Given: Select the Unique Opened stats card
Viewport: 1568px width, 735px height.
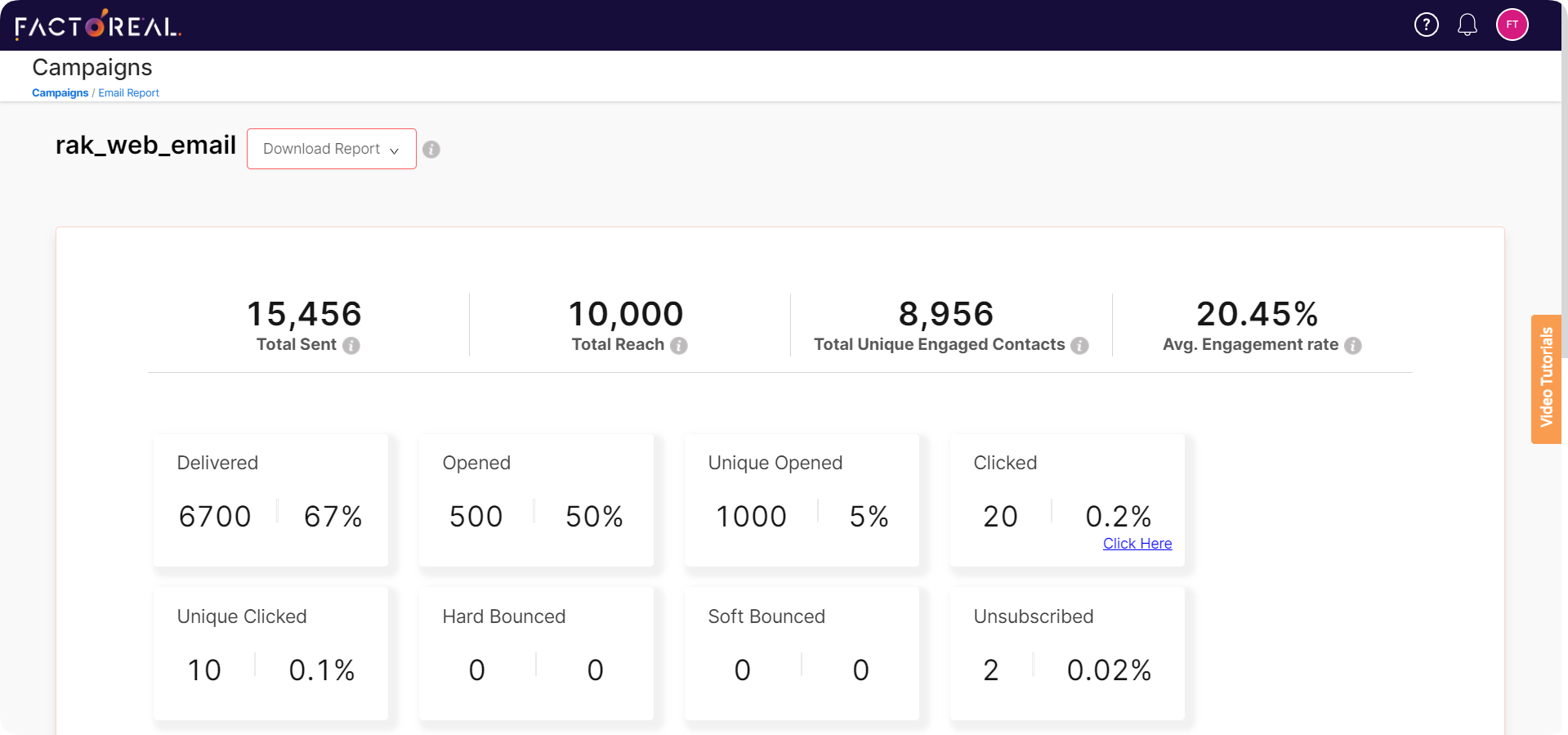Looking at the screenshot, I should (802, 500).
